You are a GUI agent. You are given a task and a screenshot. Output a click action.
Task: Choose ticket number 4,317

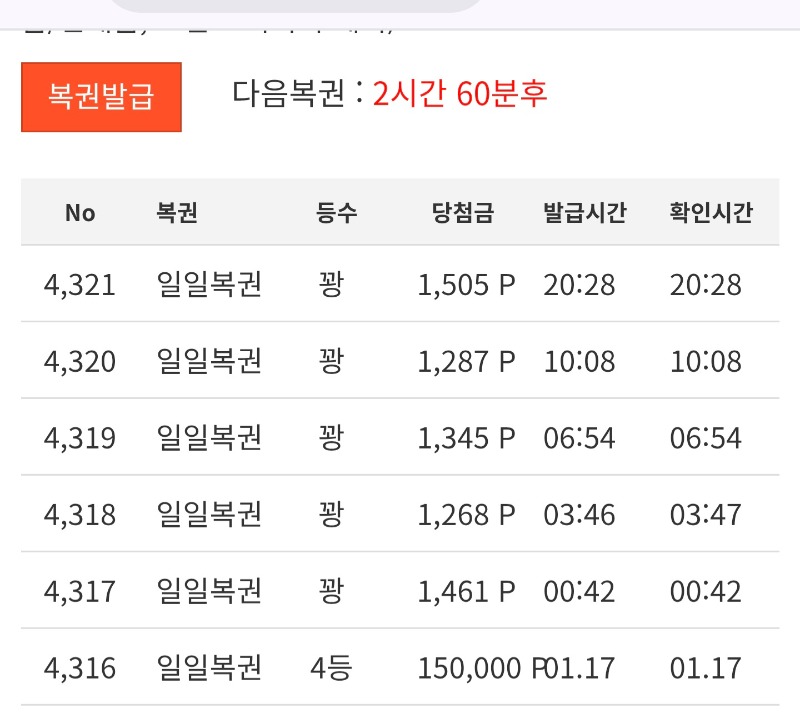[80, 591]
